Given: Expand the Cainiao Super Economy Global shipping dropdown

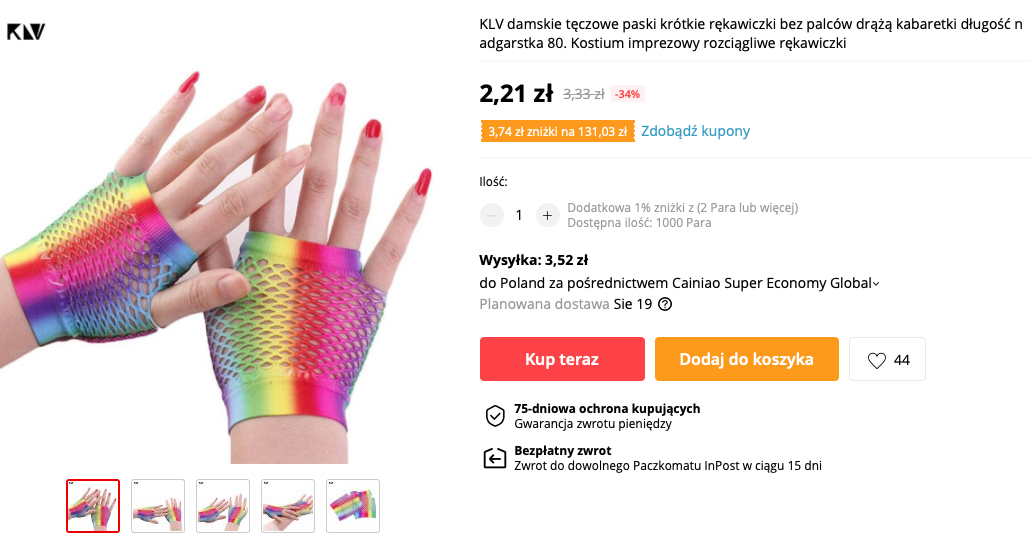Looking at the screenshot, I should click(876, 284).
